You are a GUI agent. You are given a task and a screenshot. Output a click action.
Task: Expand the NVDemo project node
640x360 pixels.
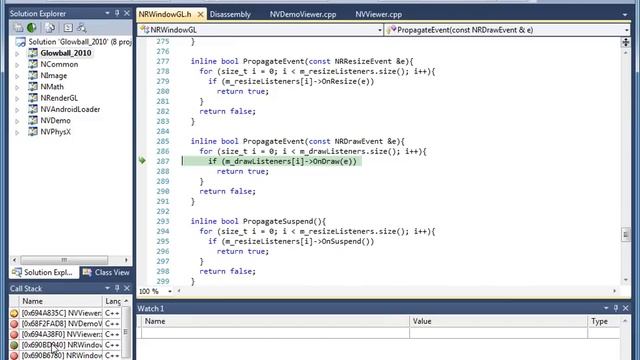17,121
